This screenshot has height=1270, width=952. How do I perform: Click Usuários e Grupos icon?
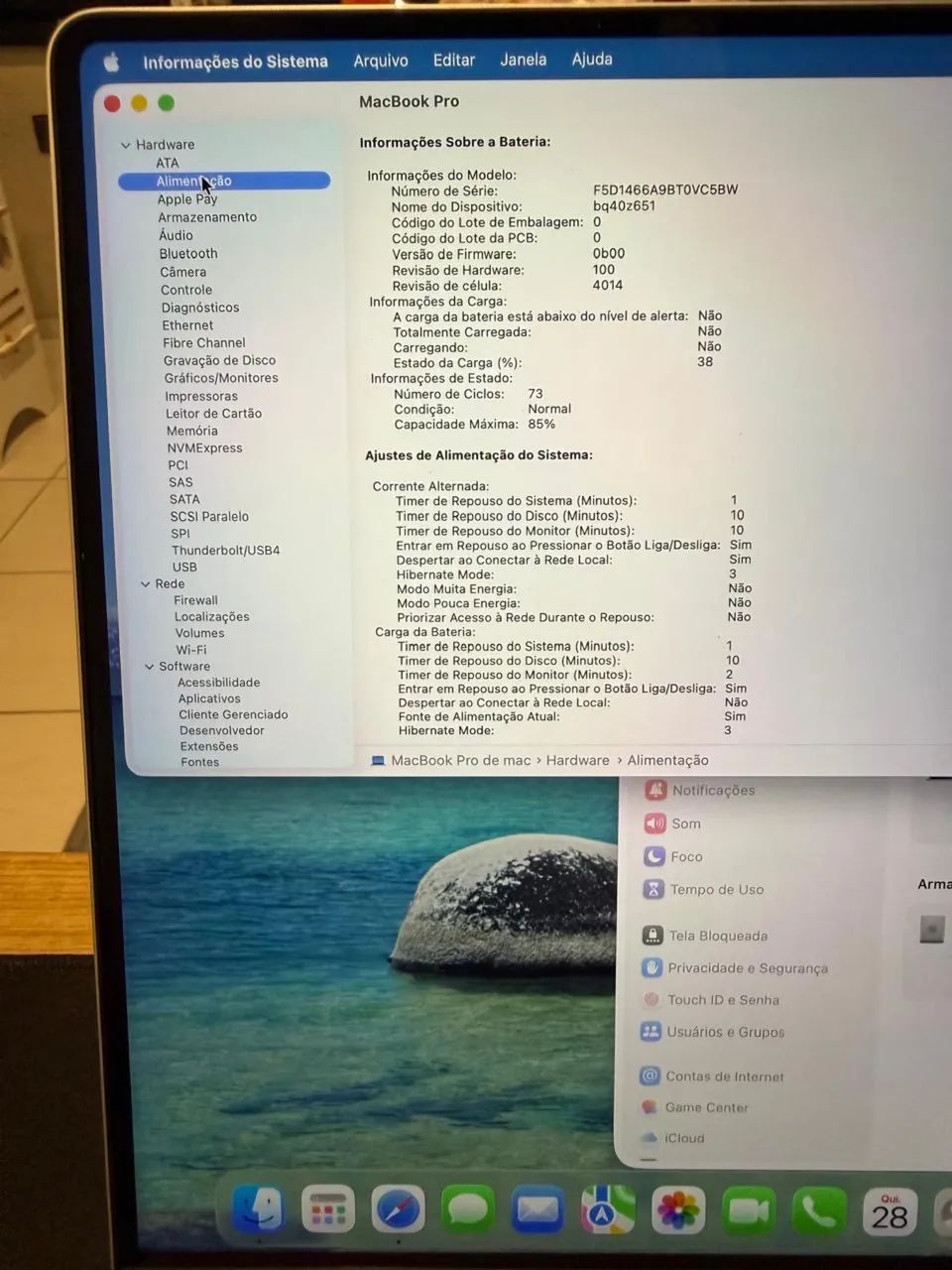coord(651,1032)
